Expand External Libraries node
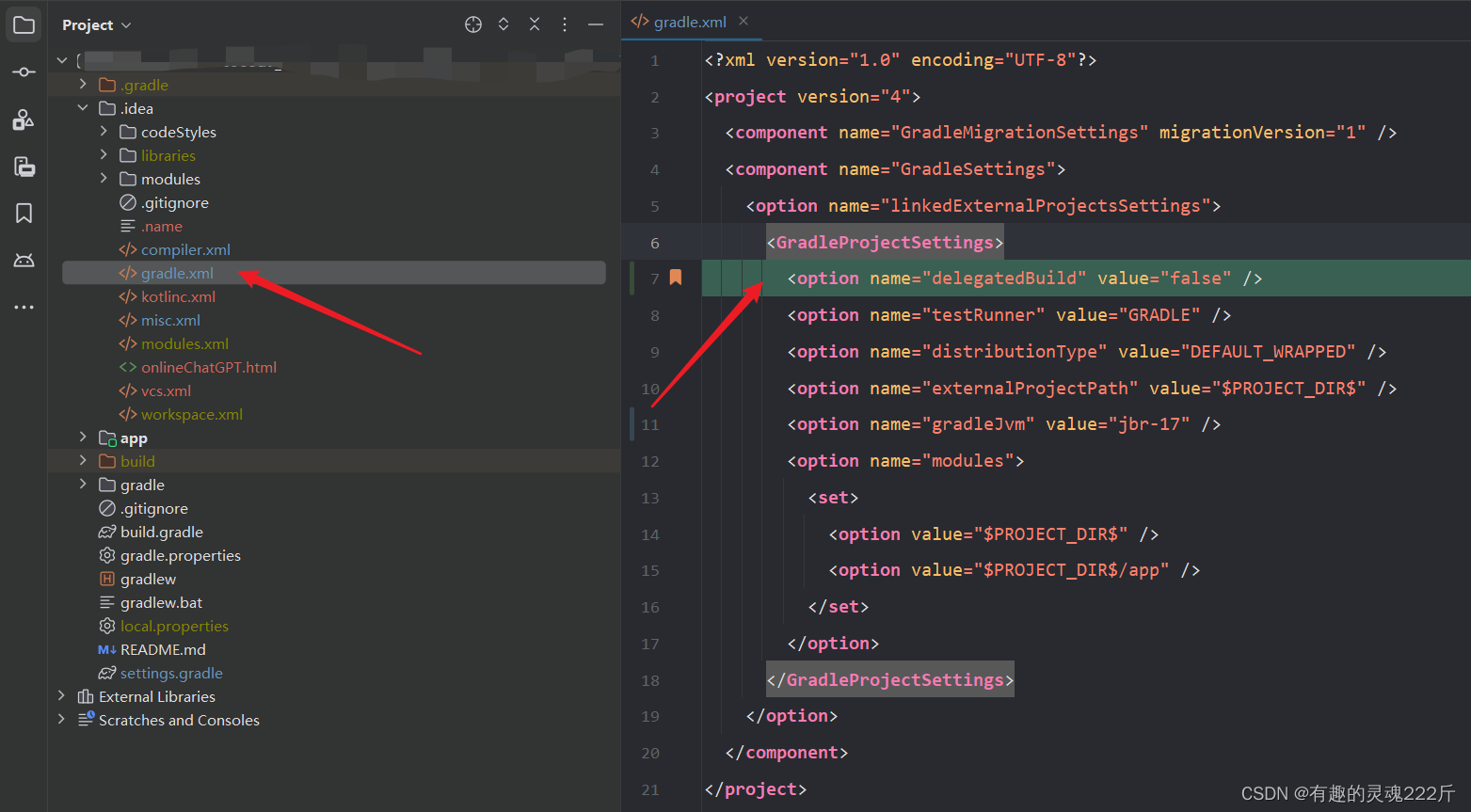 click(x=62, y=696)
